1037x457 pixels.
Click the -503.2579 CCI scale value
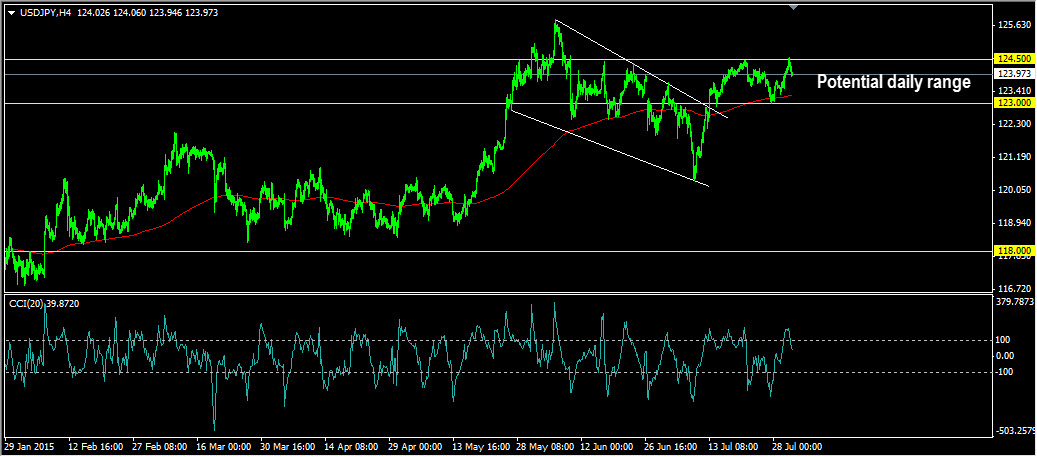pyautogui.click(x=1015, y=431)
